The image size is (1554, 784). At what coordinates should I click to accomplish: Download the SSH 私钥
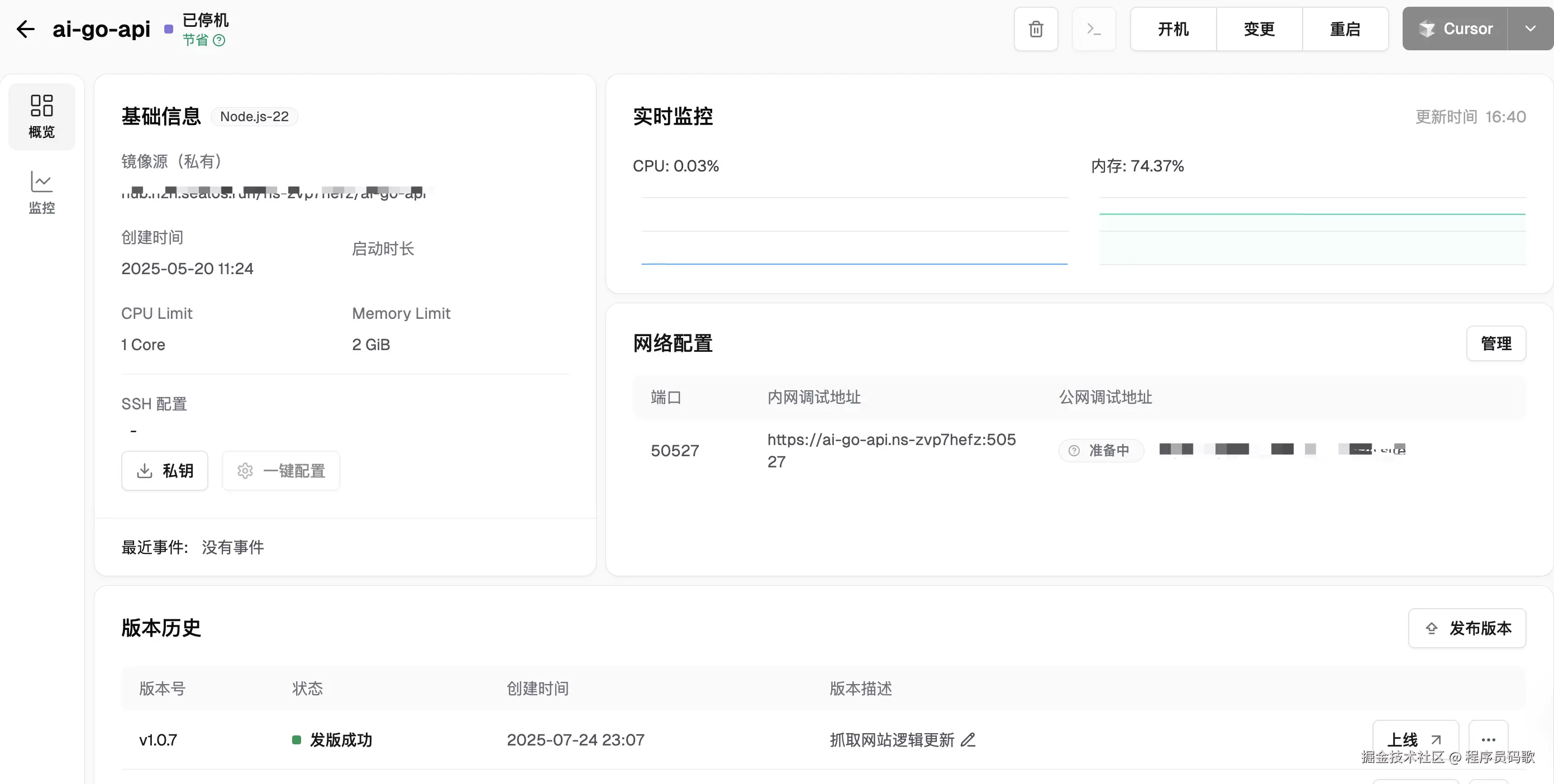tap(165, 470)
